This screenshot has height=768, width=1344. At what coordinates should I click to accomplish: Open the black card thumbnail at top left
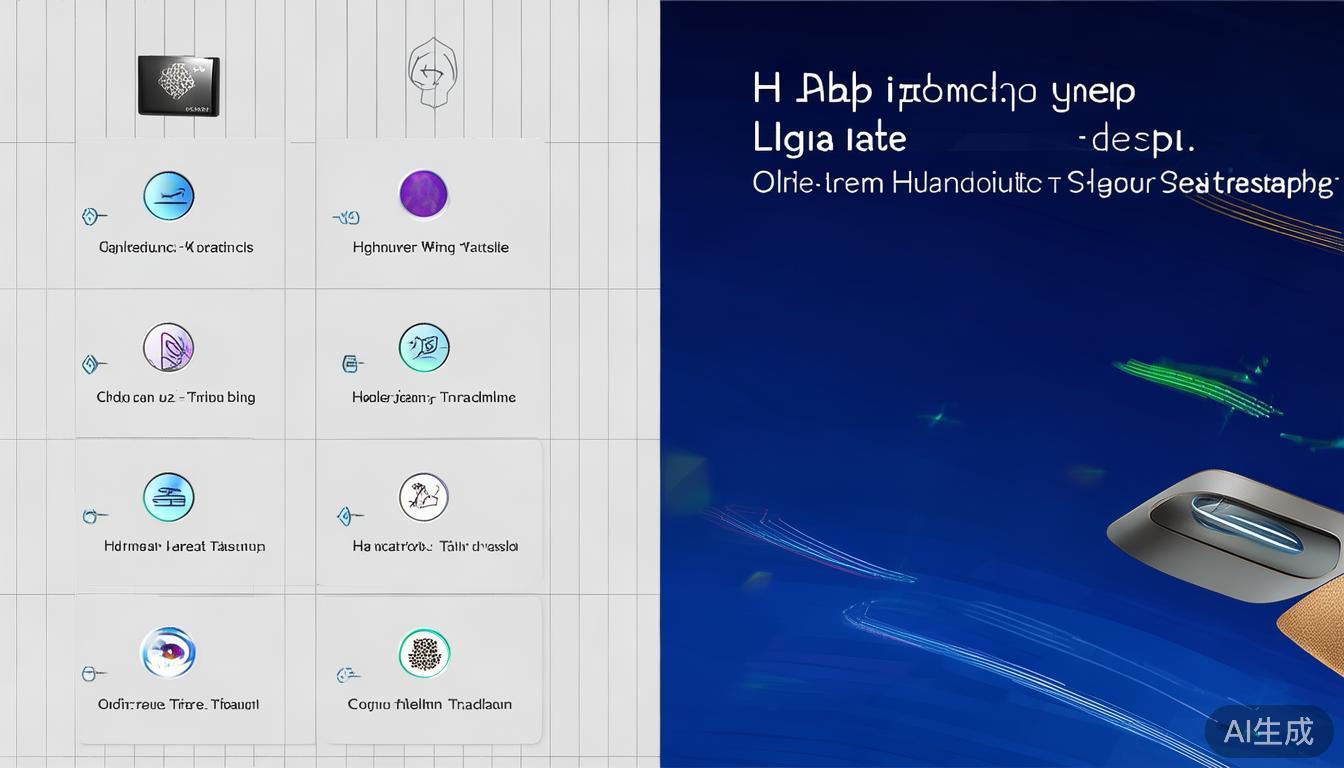pos(178,85)
